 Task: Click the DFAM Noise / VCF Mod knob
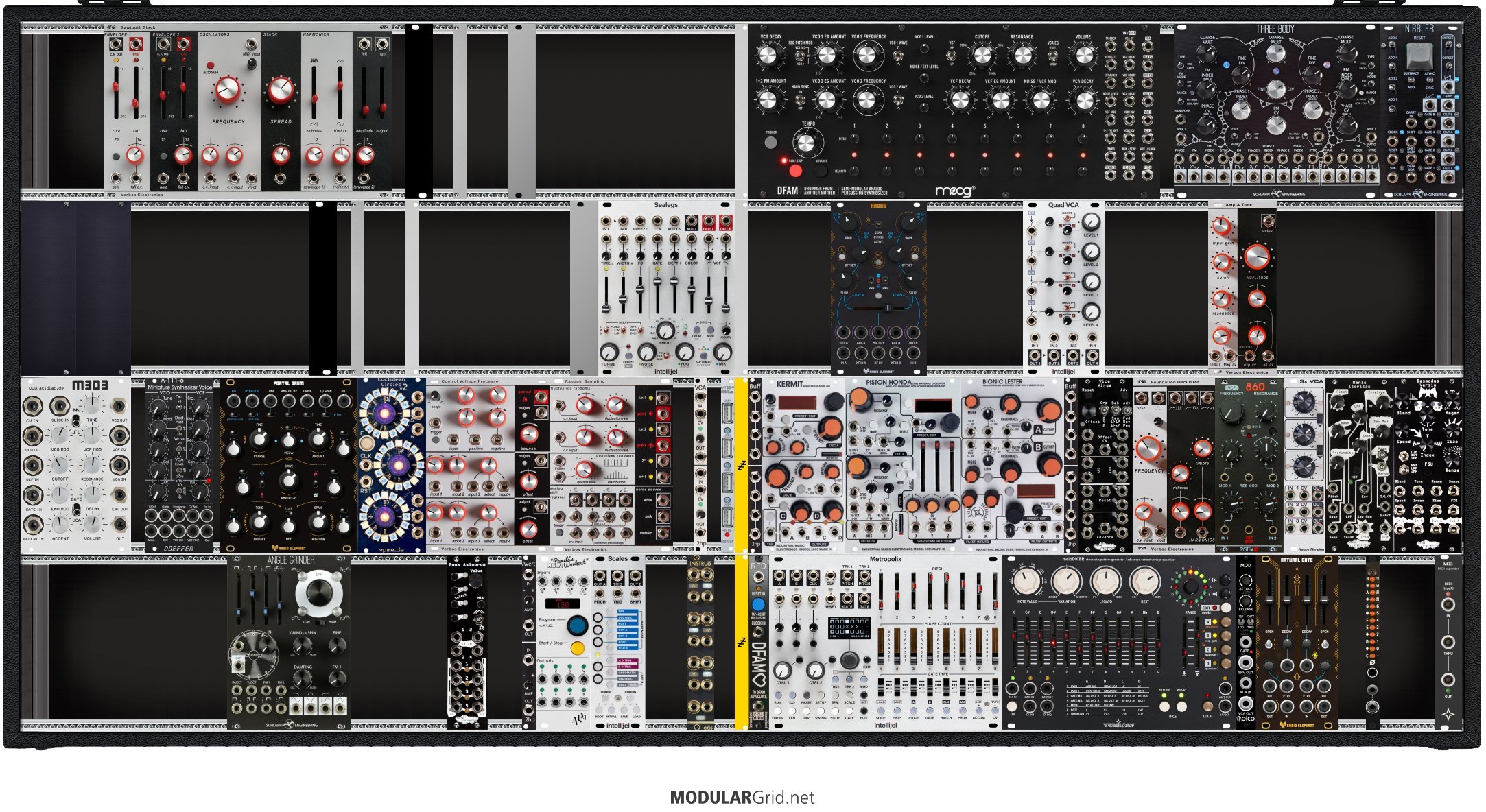point(1041,100)
